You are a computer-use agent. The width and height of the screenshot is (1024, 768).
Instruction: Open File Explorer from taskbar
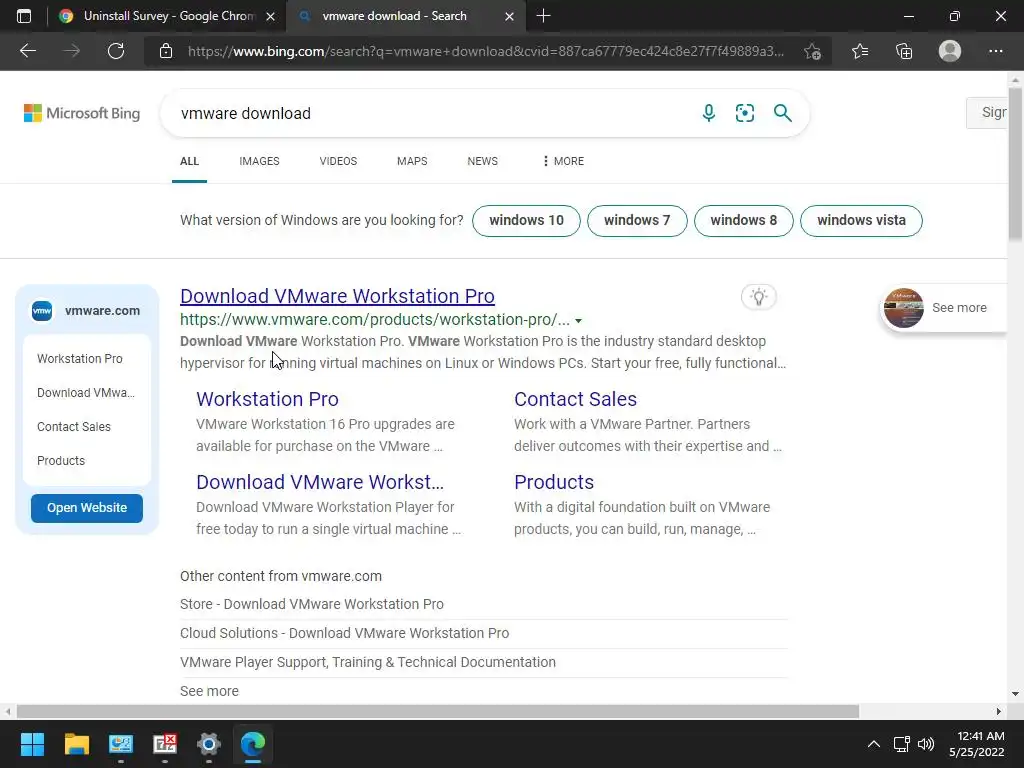[x=76, y=744]
